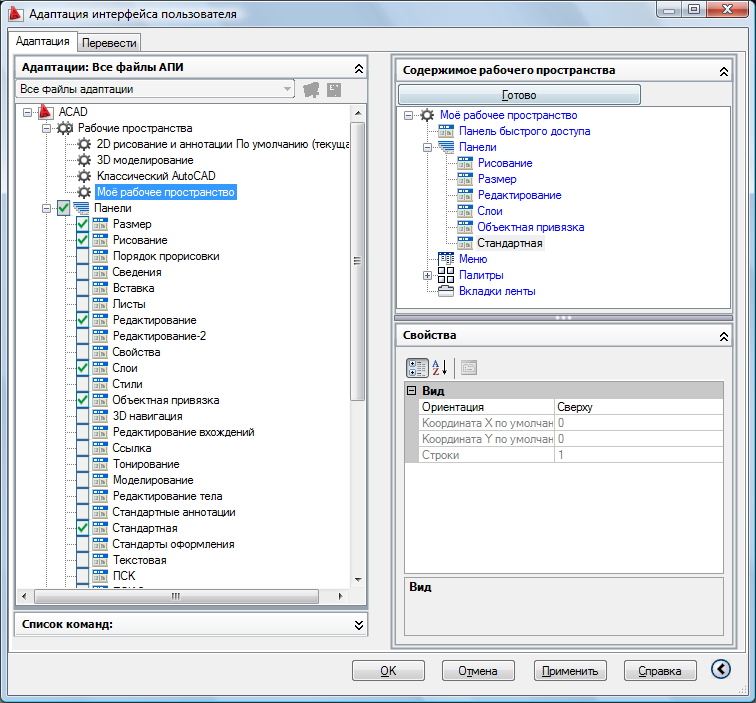The width and height of the screenshot is (756, 703).
Task: Select Редактирование-2 toolbar item
Action: pos(159,336)
